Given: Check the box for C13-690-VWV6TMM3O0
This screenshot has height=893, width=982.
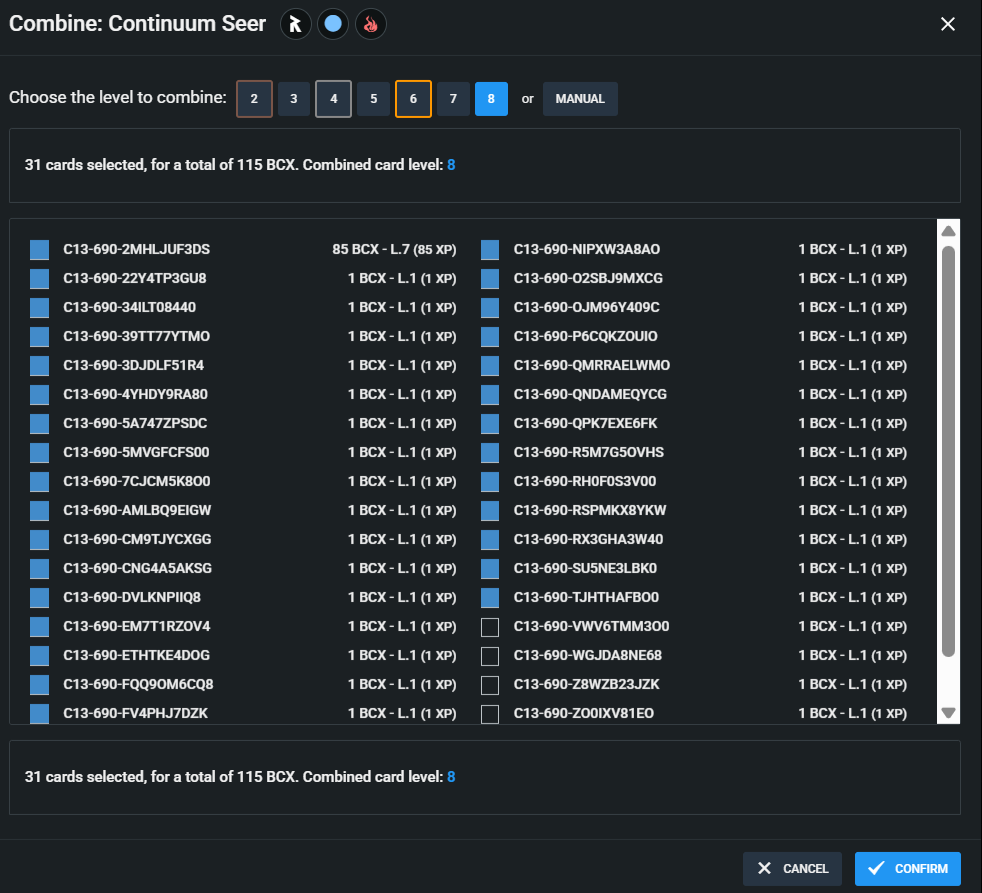Looking at the screenshot, I should point(490,627).
